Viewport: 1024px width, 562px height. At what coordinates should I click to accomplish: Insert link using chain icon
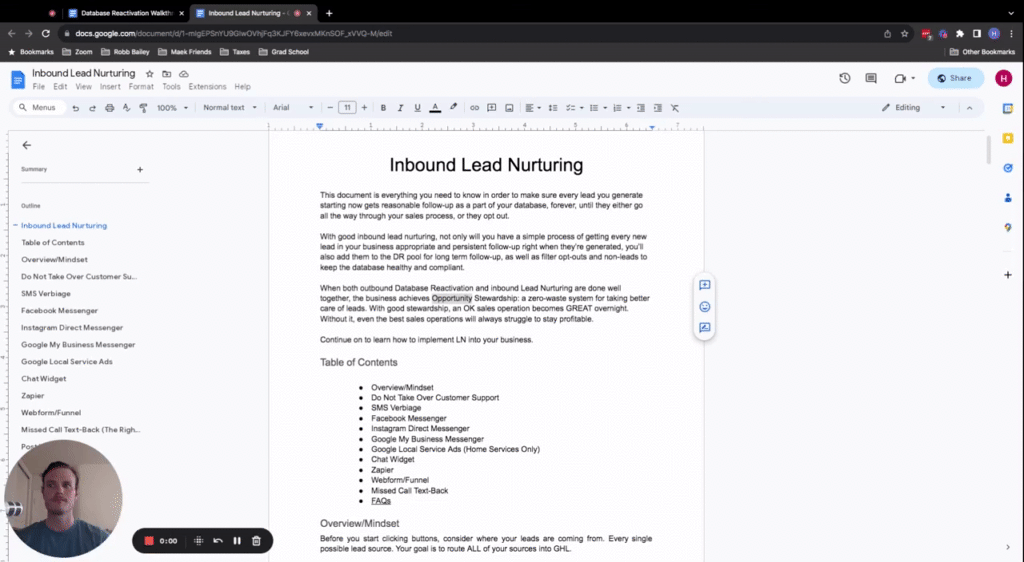point(474,108)
